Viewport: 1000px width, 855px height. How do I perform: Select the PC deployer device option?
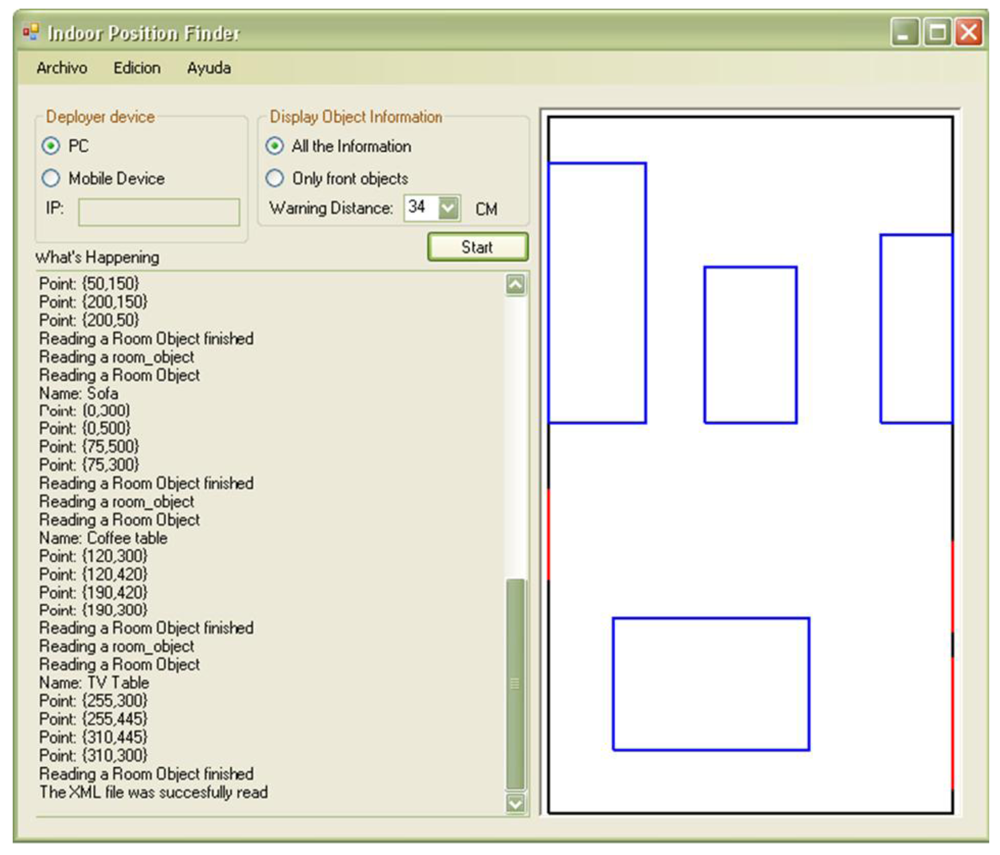(51, 146)
